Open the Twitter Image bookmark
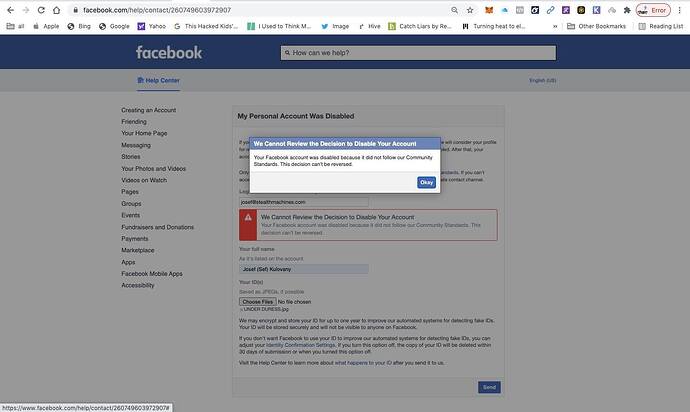 335,26
